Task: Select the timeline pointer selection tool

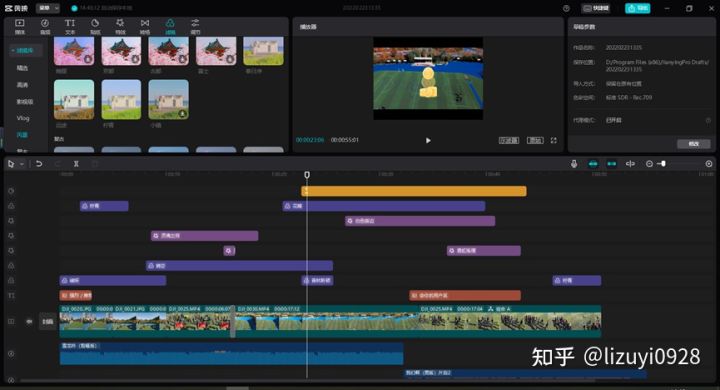Action: coord(11,164)
